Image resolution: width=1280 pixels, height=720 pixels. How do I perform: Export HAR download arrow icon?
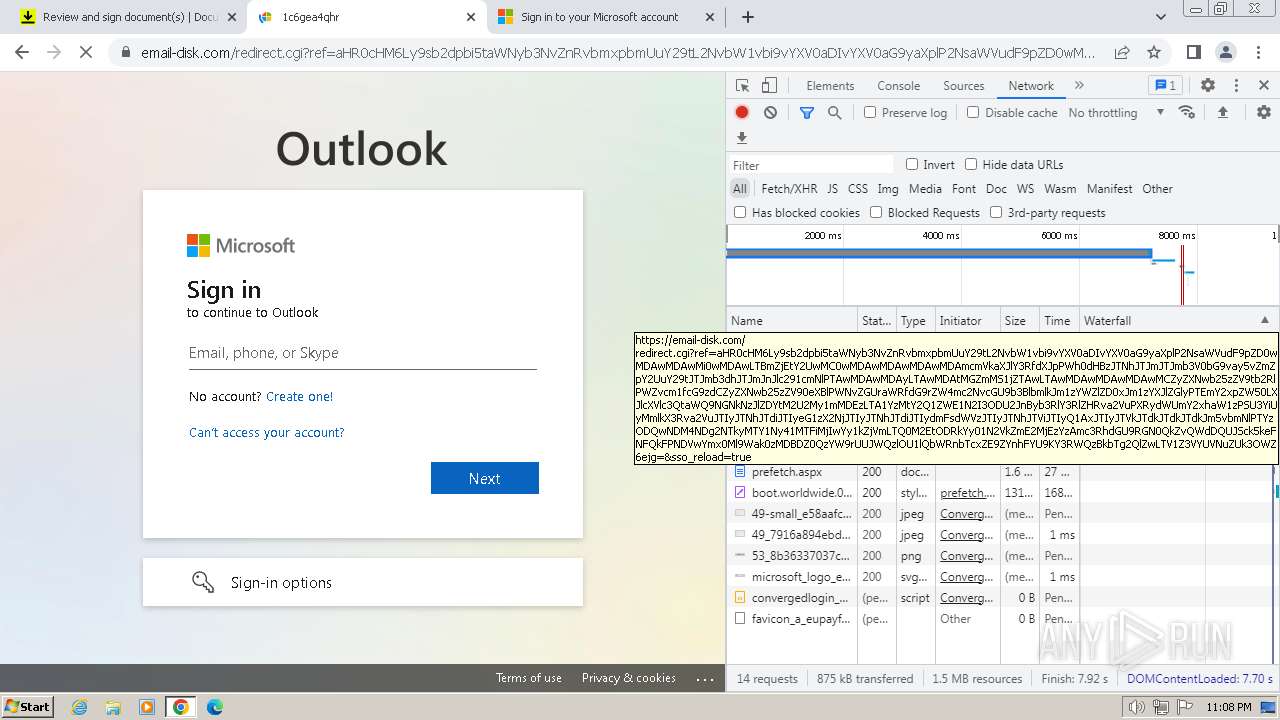[742, 138]
